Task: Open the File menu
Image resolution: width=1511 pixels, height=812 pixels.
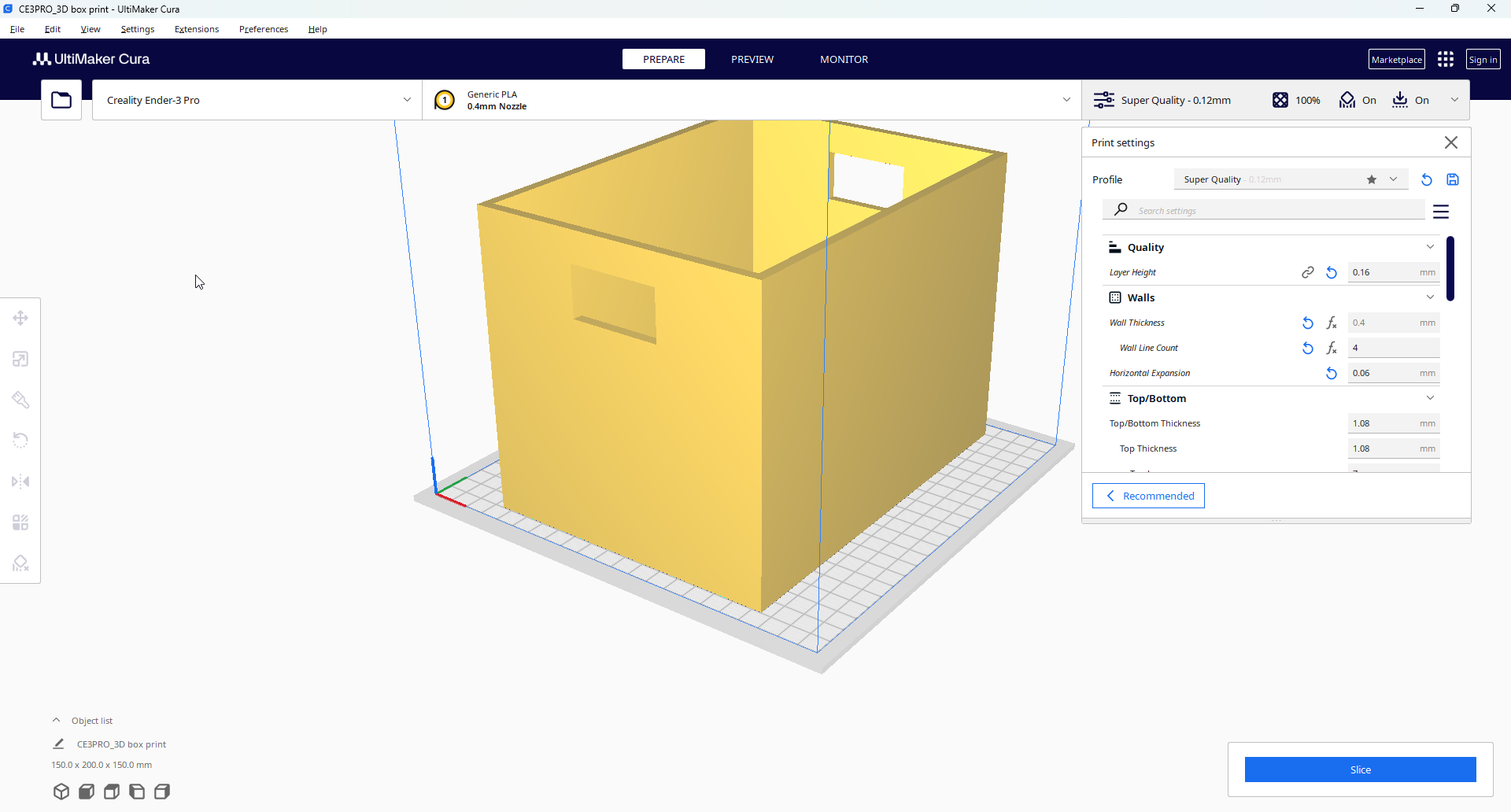Action: pyautogui.click(x=17, y=29)
